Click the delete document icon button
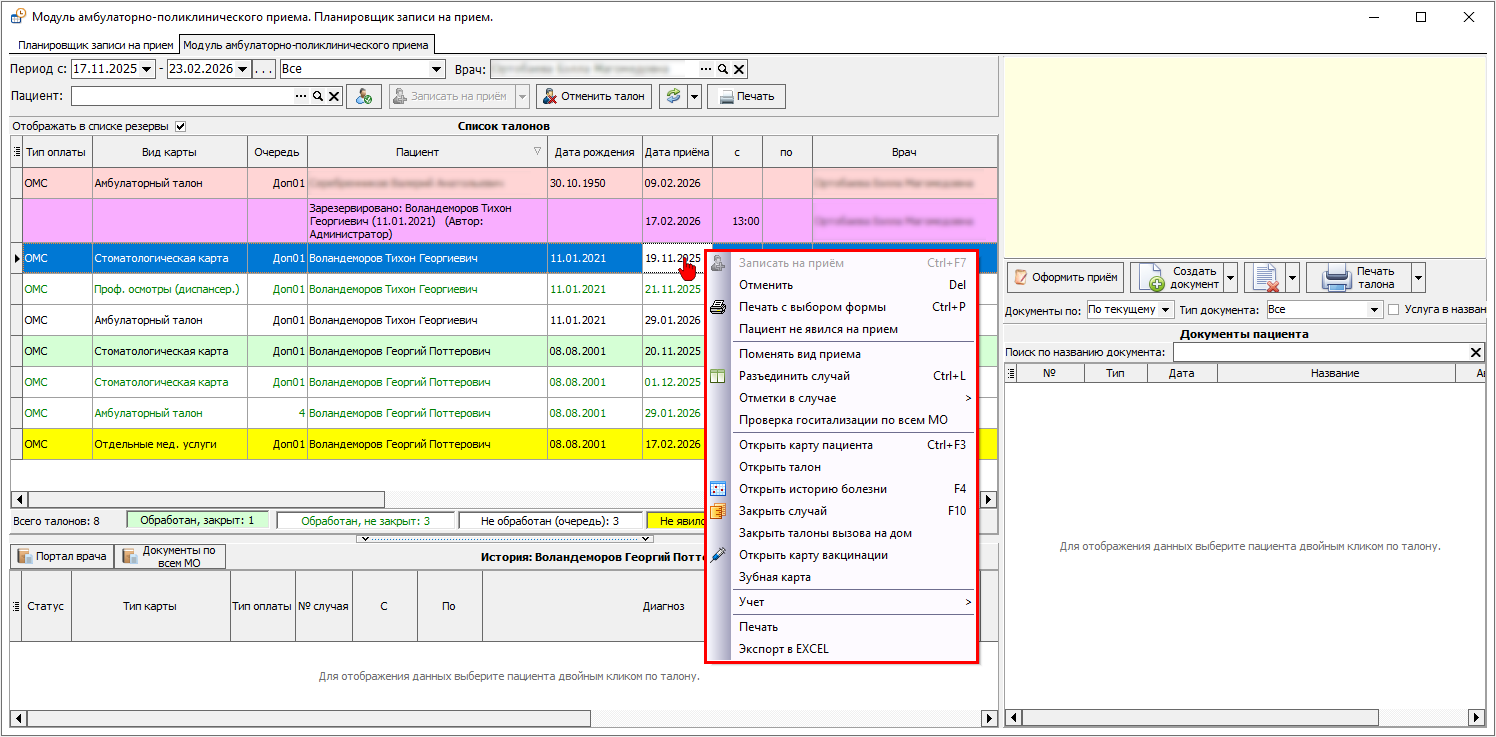 pos(1265,277)
